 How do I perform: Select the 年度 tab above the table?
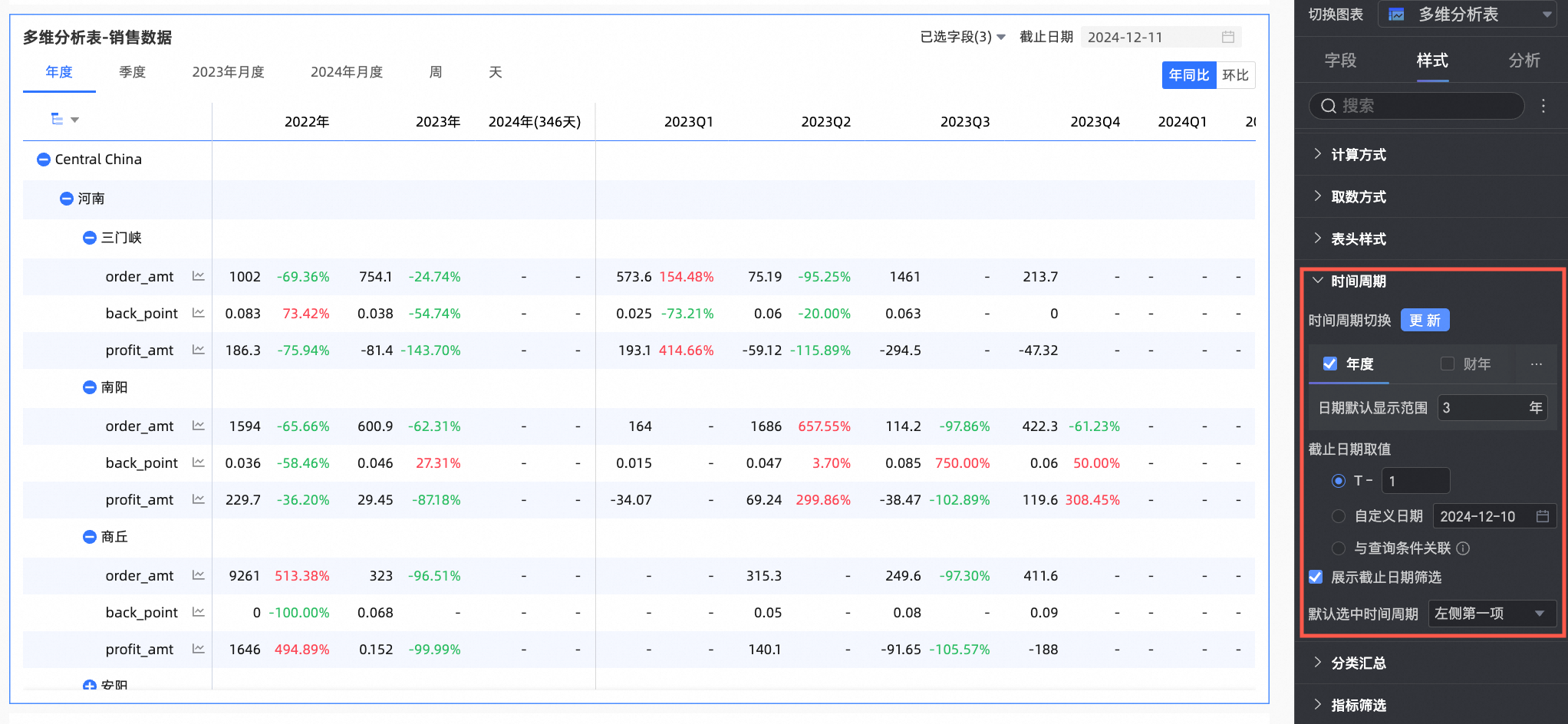59,72
